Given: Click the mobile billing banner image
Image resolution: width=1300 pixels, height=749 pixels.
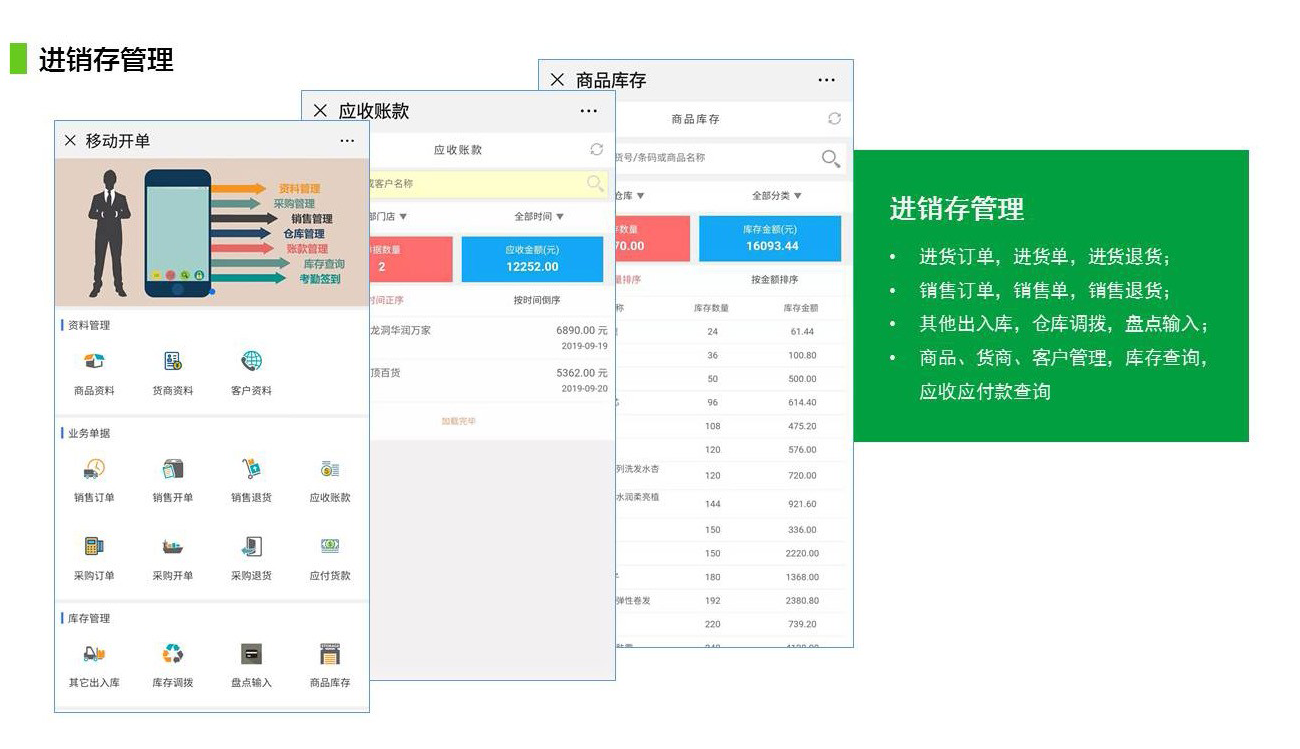Looking at the screenshot, I should pos(212,233).
